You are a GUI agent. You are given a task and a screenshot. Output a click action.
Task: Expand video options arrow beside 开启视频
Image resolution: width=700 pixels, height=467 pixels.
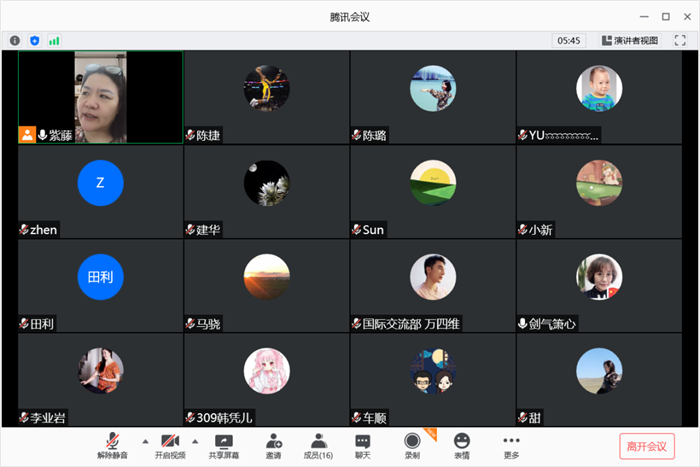196,440
